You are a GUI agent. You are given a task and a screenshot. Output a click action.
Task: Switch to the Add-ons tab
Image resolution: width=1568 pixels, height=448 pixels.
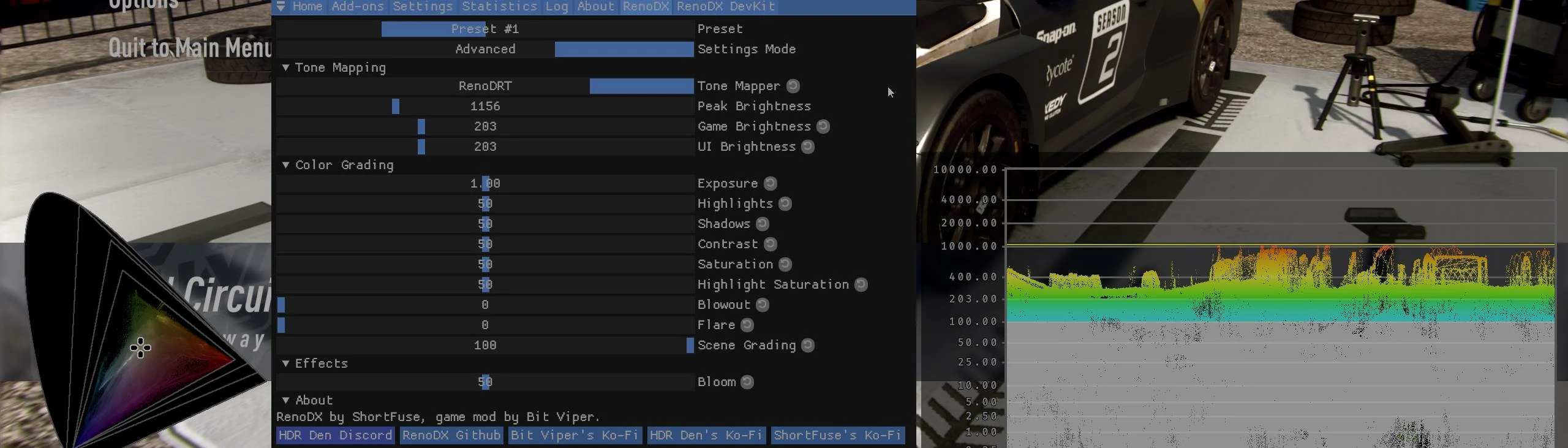358,7
